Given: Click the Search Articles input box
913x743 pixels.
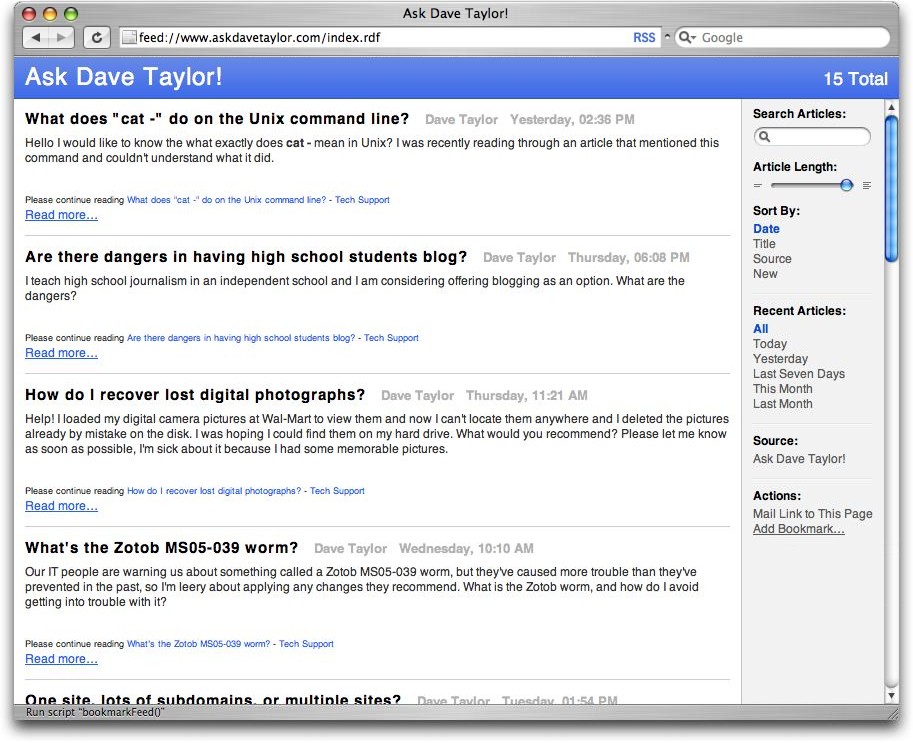Looking at the screenshot, I should 812,136.
